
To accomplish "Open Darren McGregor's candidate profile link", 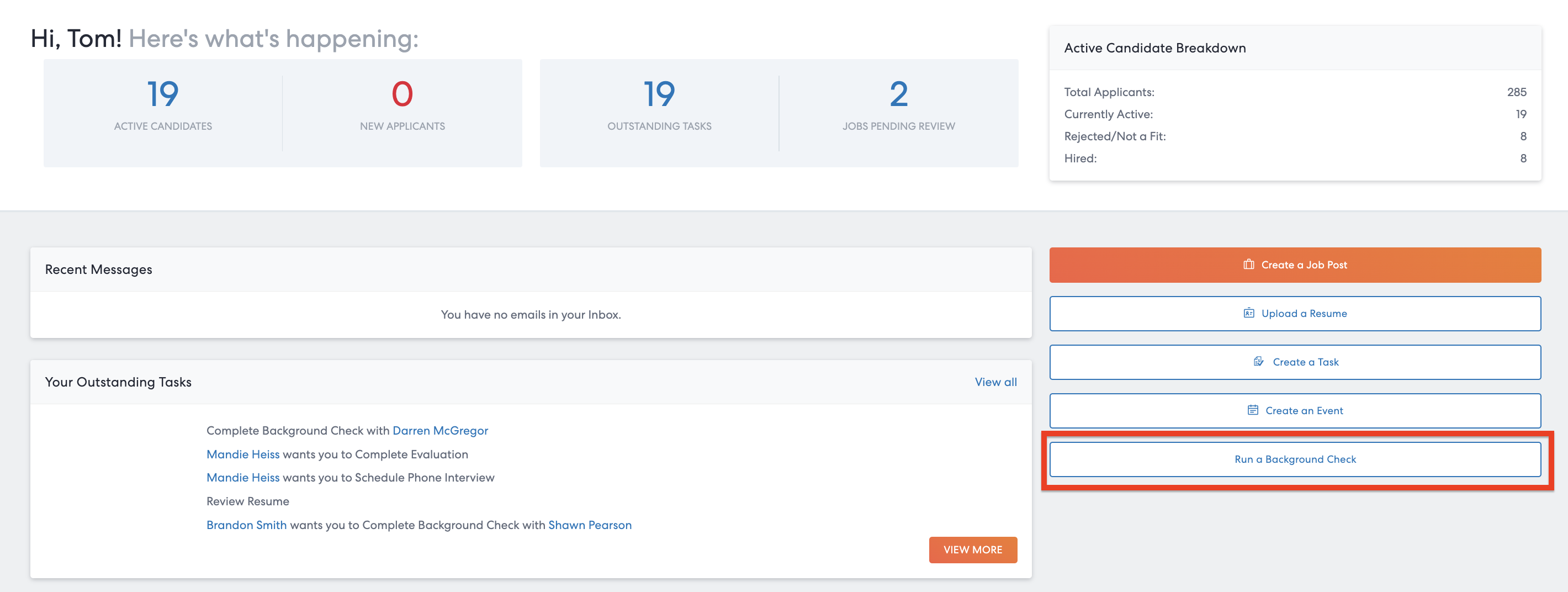I will (x=439, y=431).
